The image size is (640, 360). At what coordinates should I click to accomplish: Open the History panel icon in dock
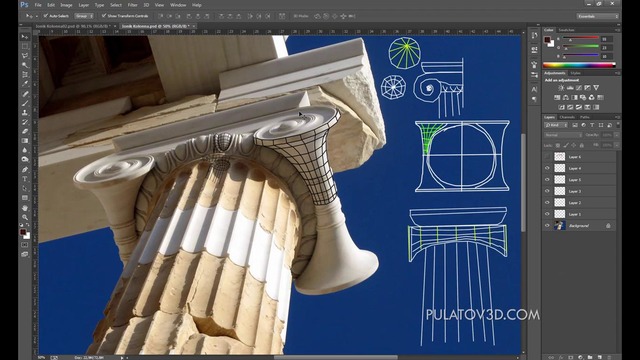coord(534,36)
